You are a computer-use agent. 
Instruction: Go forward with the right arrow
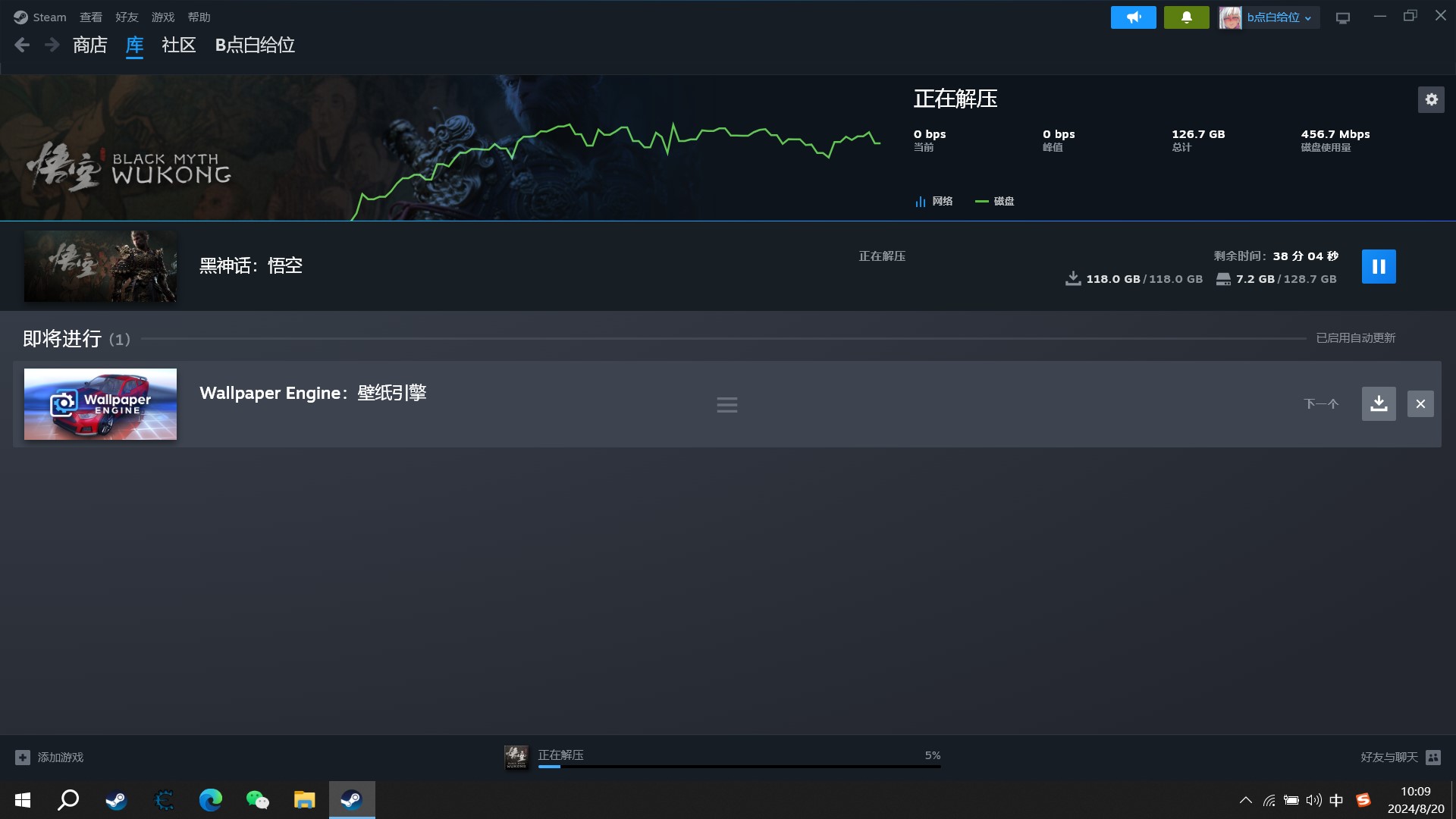[52, 45]
